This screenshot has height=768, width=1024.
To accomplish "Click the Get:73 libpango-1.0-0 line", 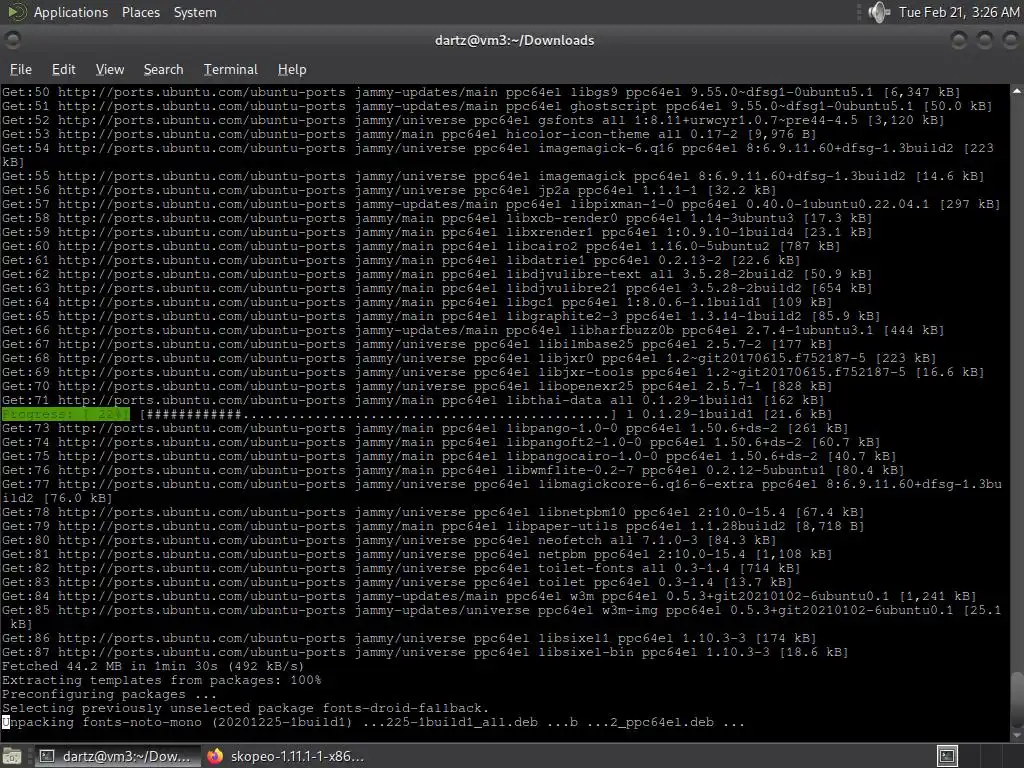I will (424, 428).
